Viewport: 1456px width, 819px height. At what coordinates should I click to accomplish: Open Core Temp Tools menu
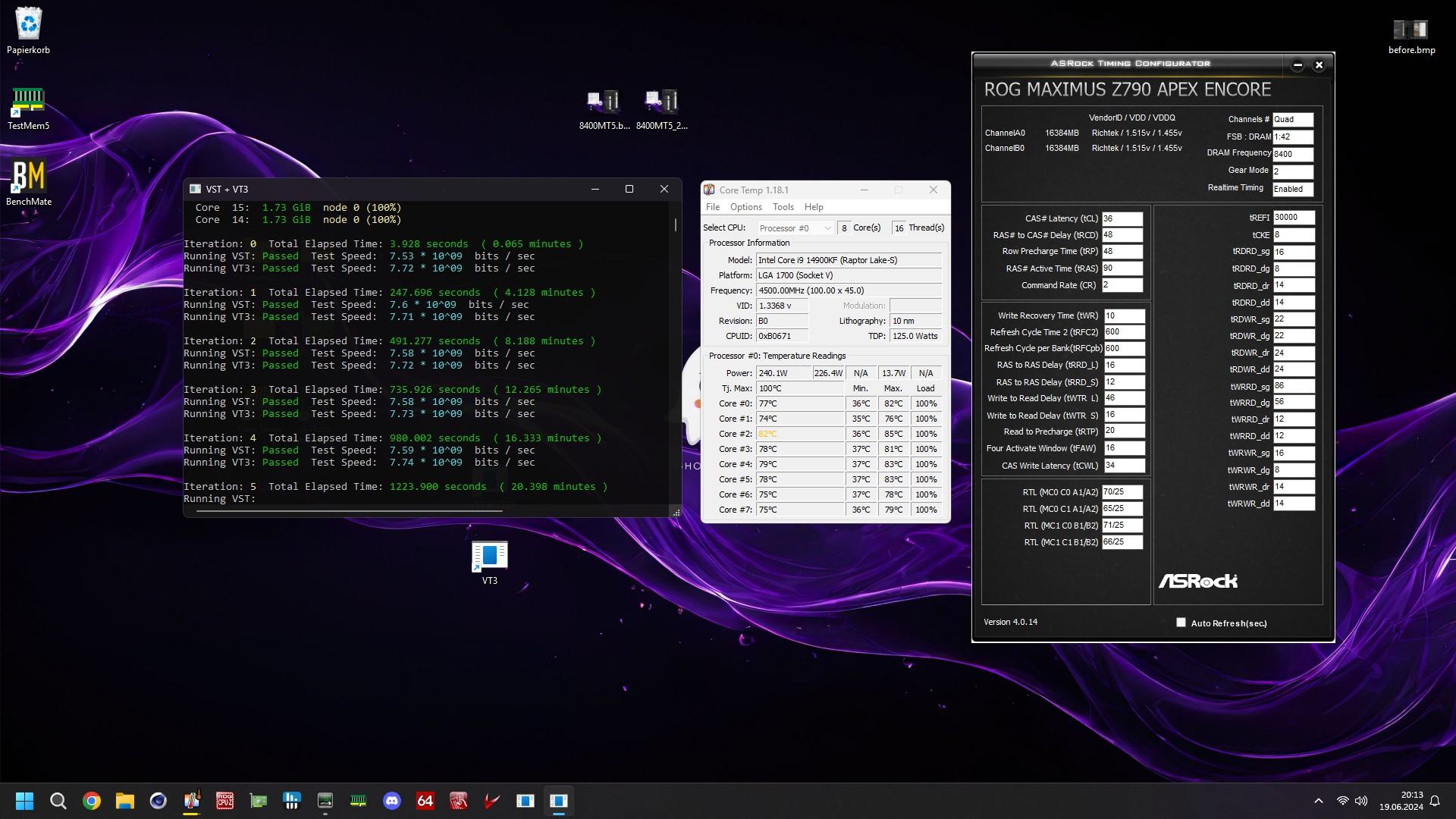coord(783,207)
